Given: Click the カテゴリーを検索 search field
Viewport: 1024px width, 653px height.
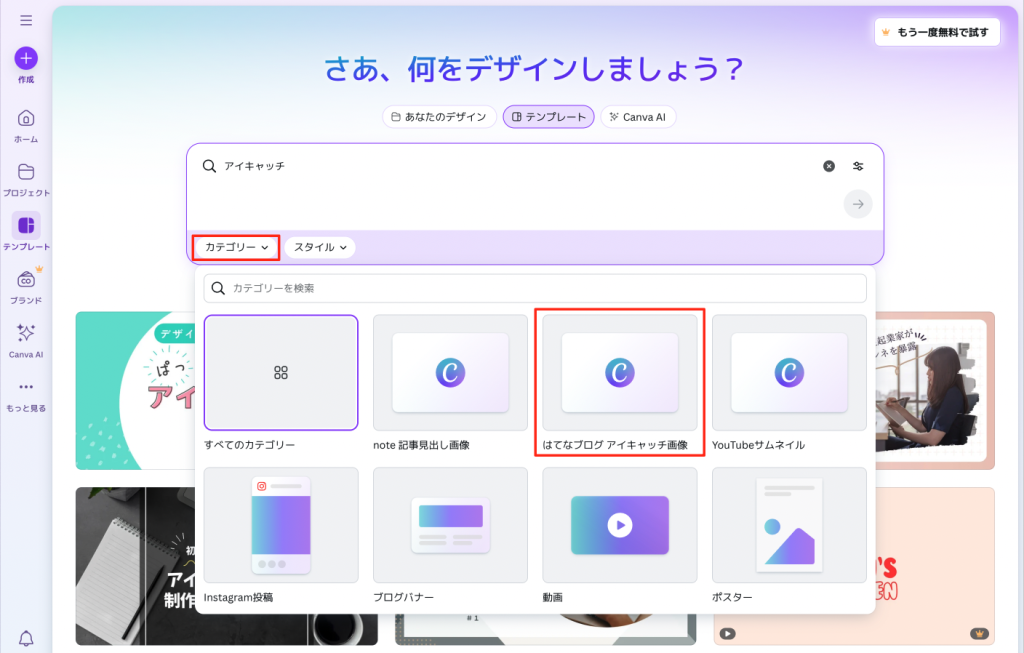Looking at the screenshot, I should (535, 288).
